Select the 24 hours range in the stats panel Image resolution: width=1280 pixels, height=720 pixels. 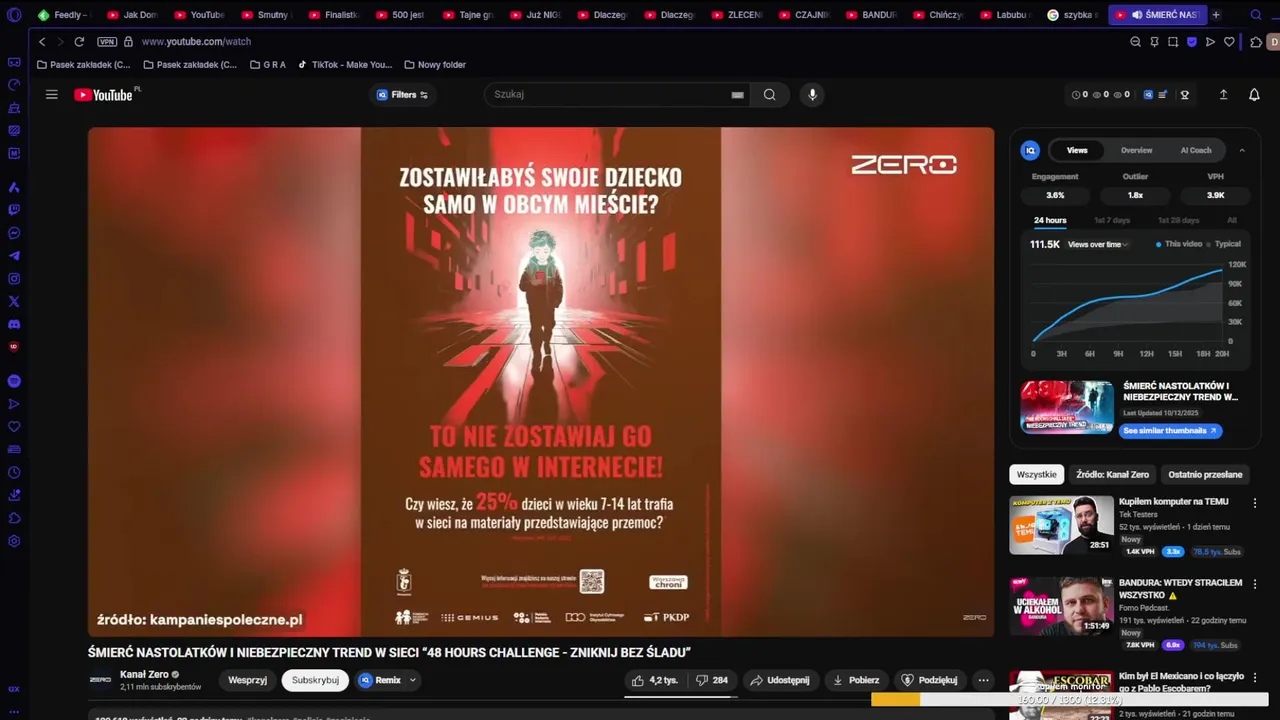[1050, 220]
